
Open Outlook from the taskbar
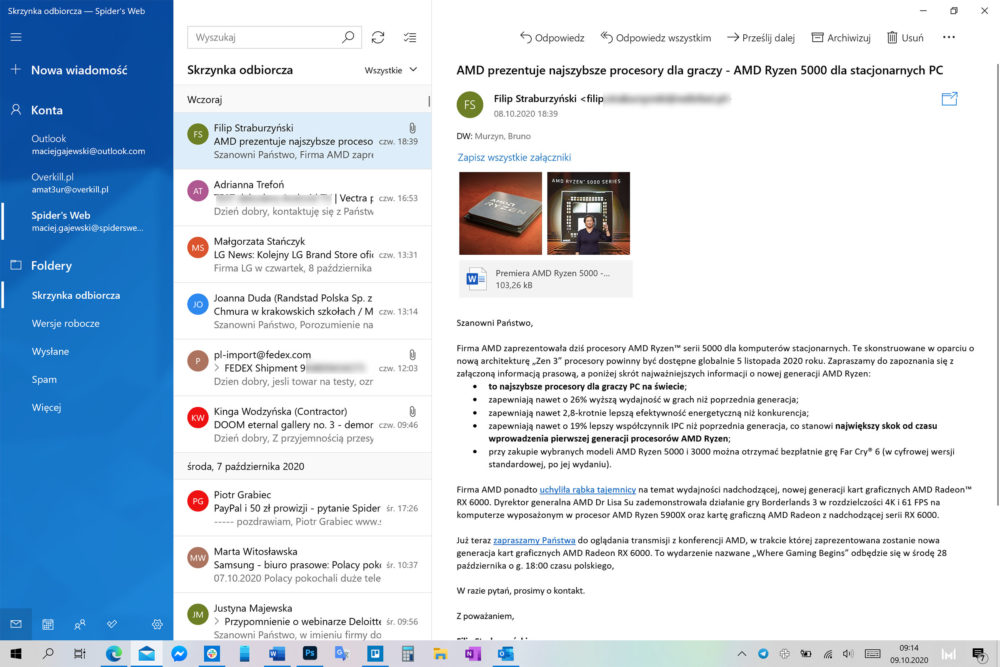coord(506,654)
